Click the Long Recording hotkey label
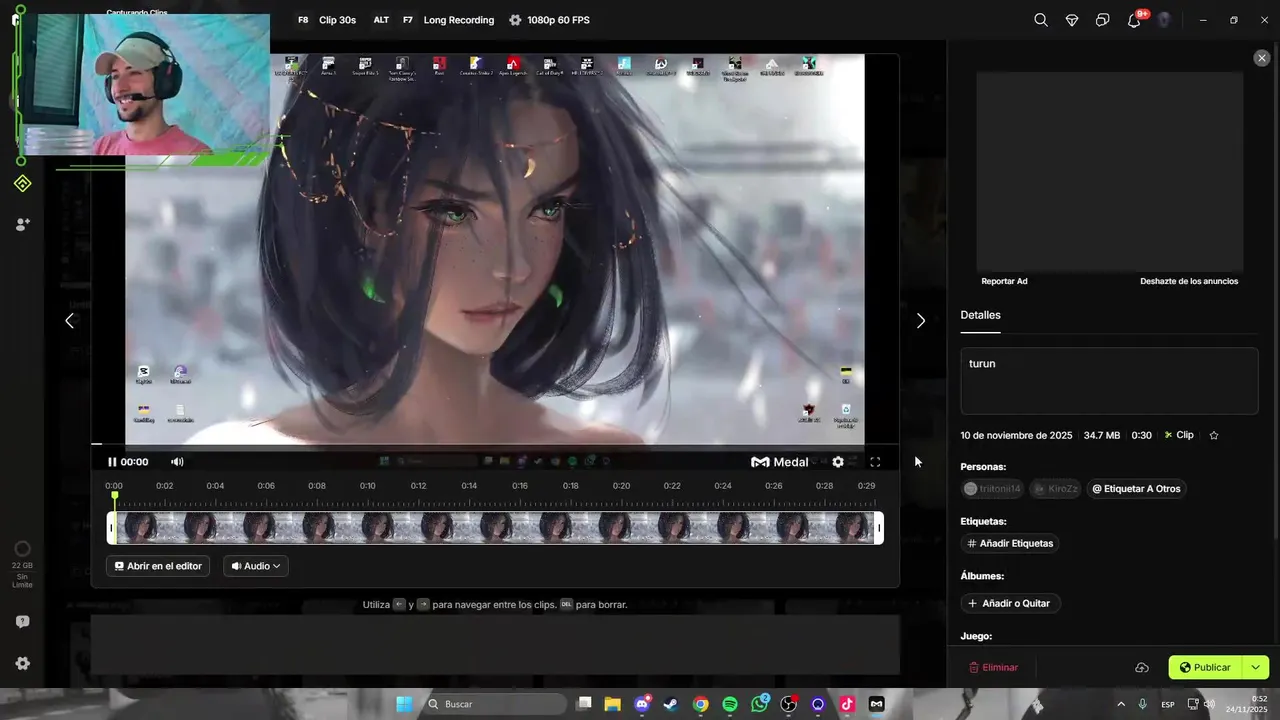Screen dimensions: 1280x720 (x=458, y=20)
